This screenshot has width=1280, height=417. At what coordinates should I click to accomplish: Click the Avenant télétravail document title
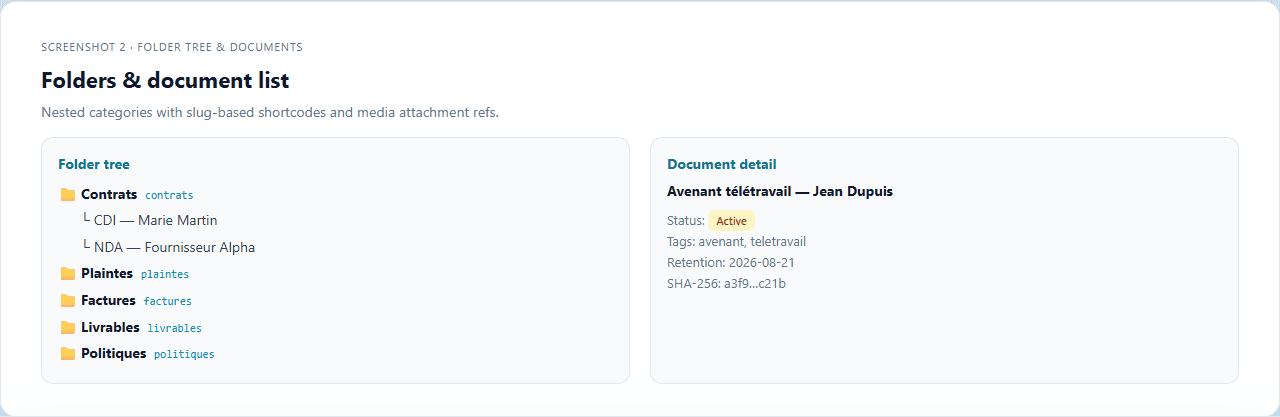(780, 191)
